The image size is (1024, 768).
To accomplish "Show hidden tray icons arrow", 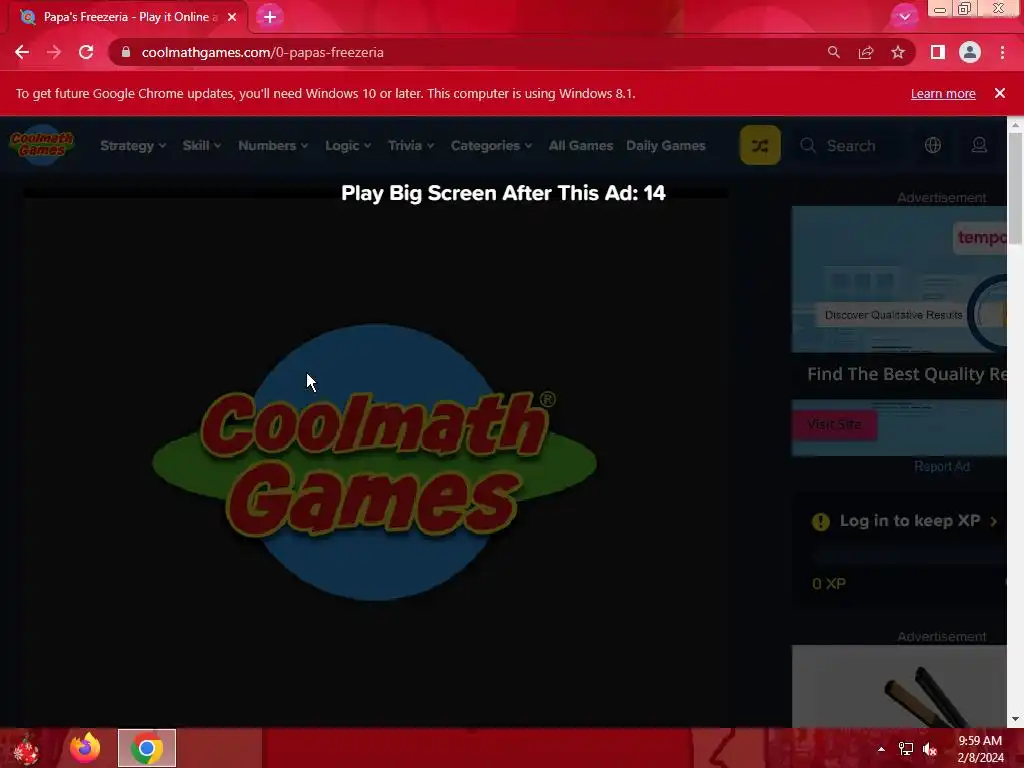I will (881, 749).
